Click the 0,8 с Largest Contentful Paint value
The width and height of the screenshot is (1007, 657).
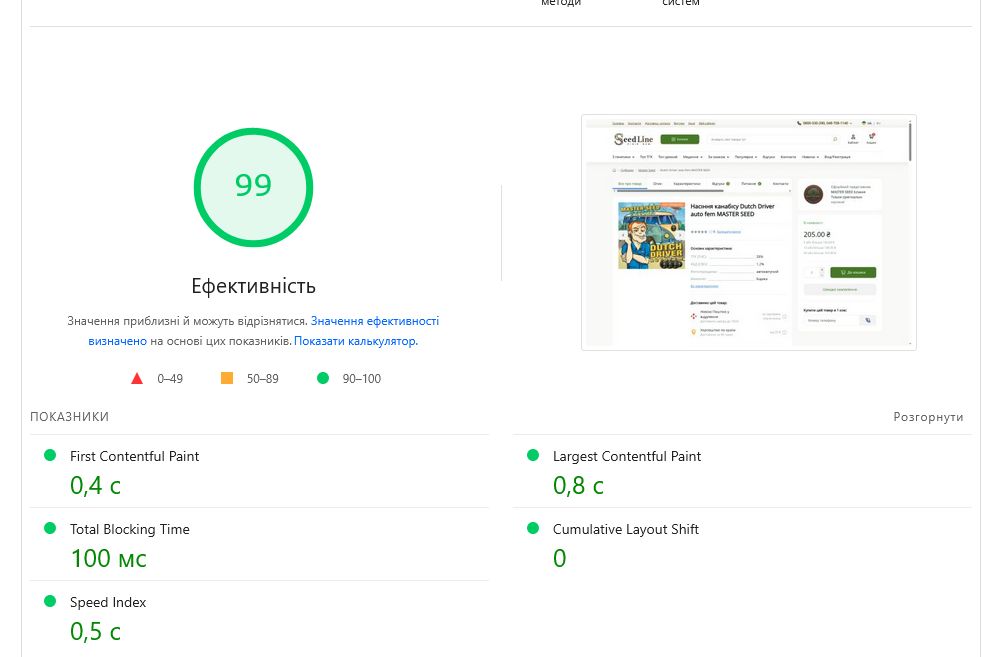point(578,486)
